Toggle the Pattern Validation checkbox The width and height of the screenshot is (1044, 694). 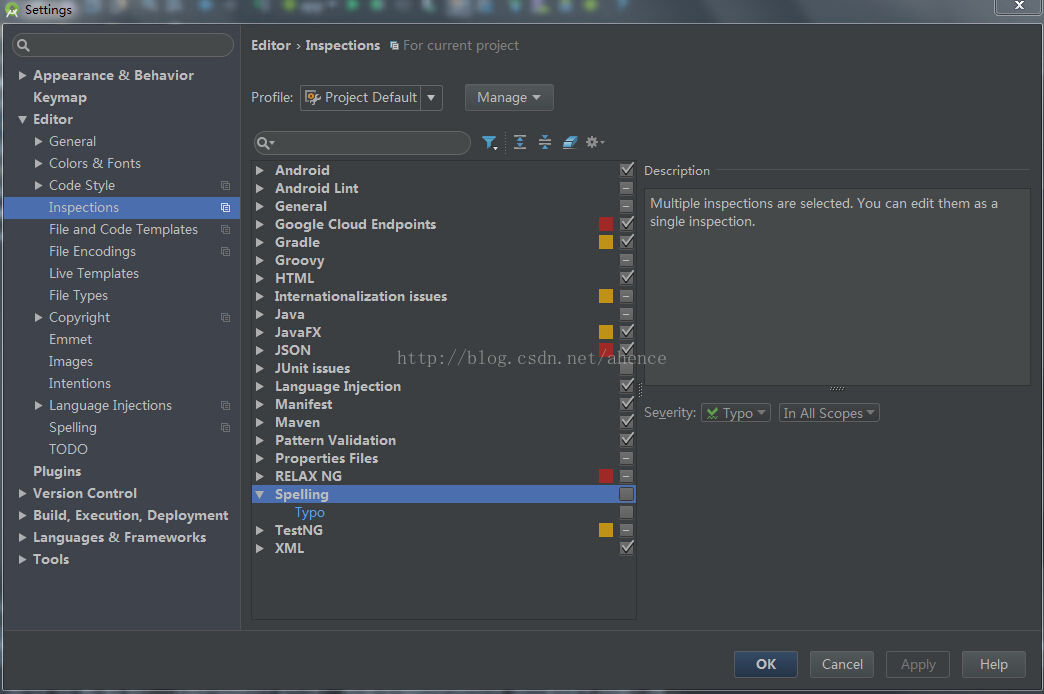[x=627, y=440]
